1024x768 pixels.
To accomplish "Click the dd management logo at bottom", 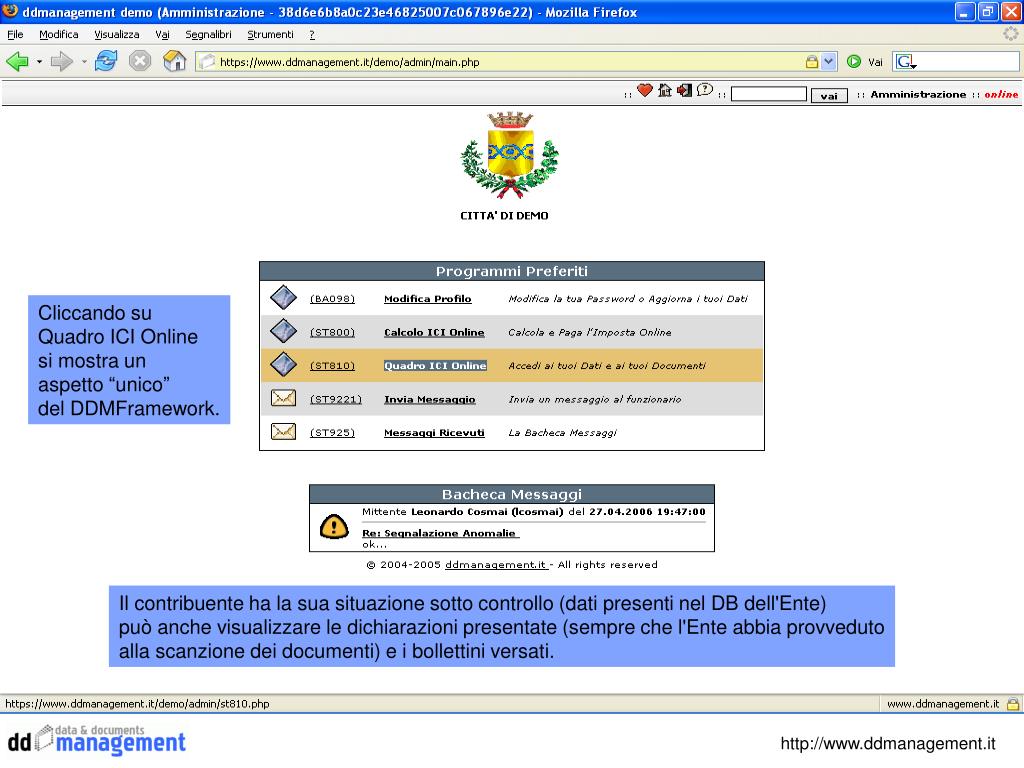I will (x=97, y=740).
